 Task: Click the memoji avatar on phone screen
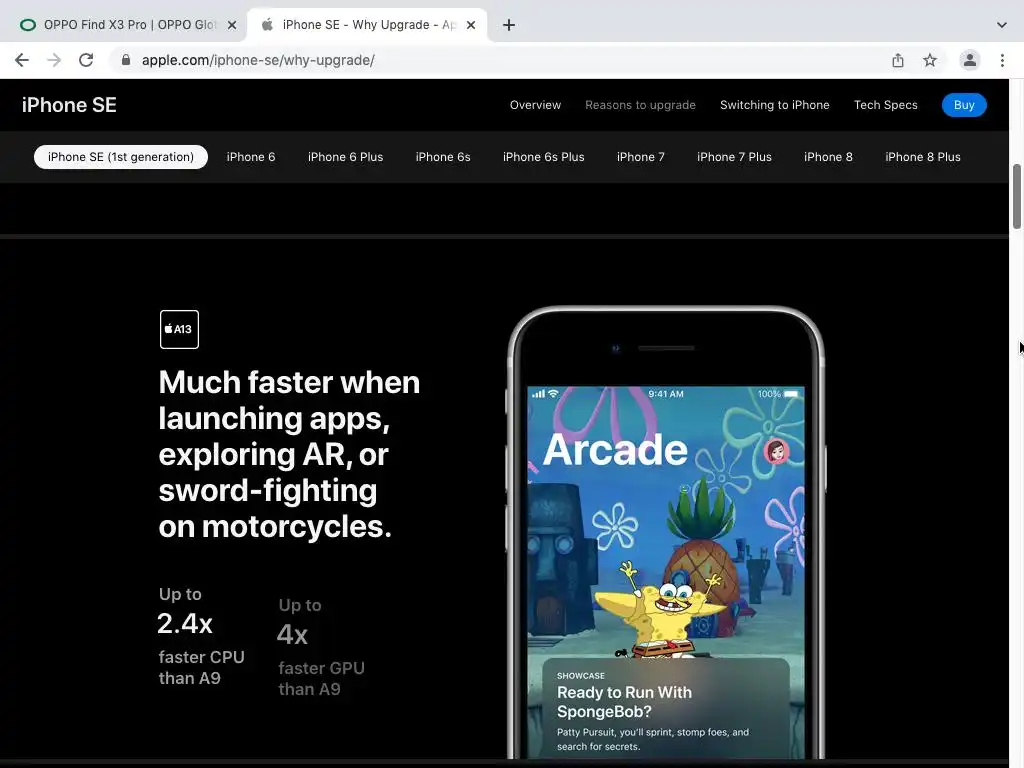(776, 451)
